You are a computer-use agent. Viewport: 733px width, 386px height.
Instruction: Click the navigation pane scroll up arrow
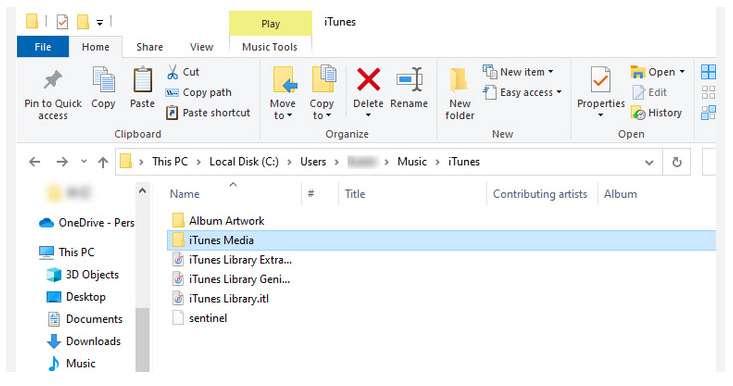tap(143, 191)
